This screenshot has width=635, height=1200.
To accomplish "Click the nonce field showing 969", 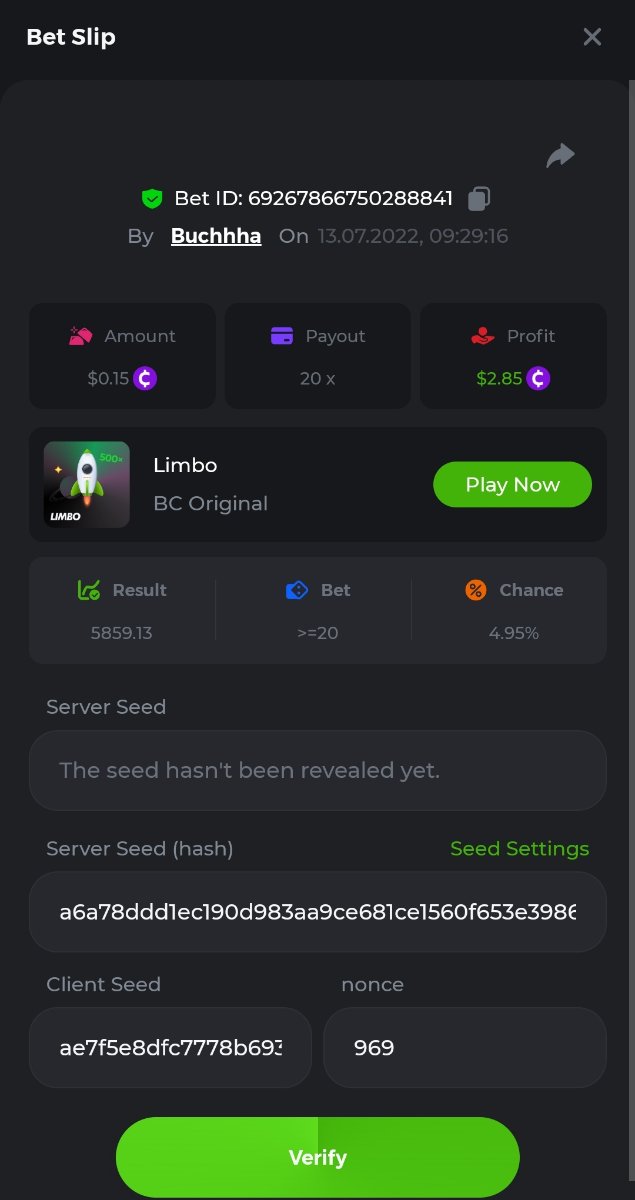I will point(465,1047).
